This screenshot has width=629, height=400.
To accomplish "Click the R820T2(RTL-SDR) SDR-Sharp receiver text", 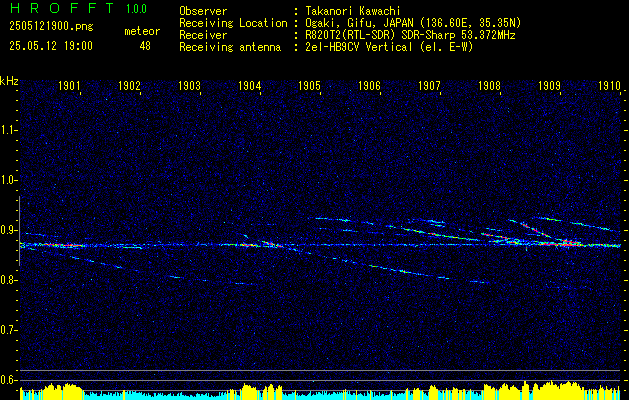I will click(411, 35).
